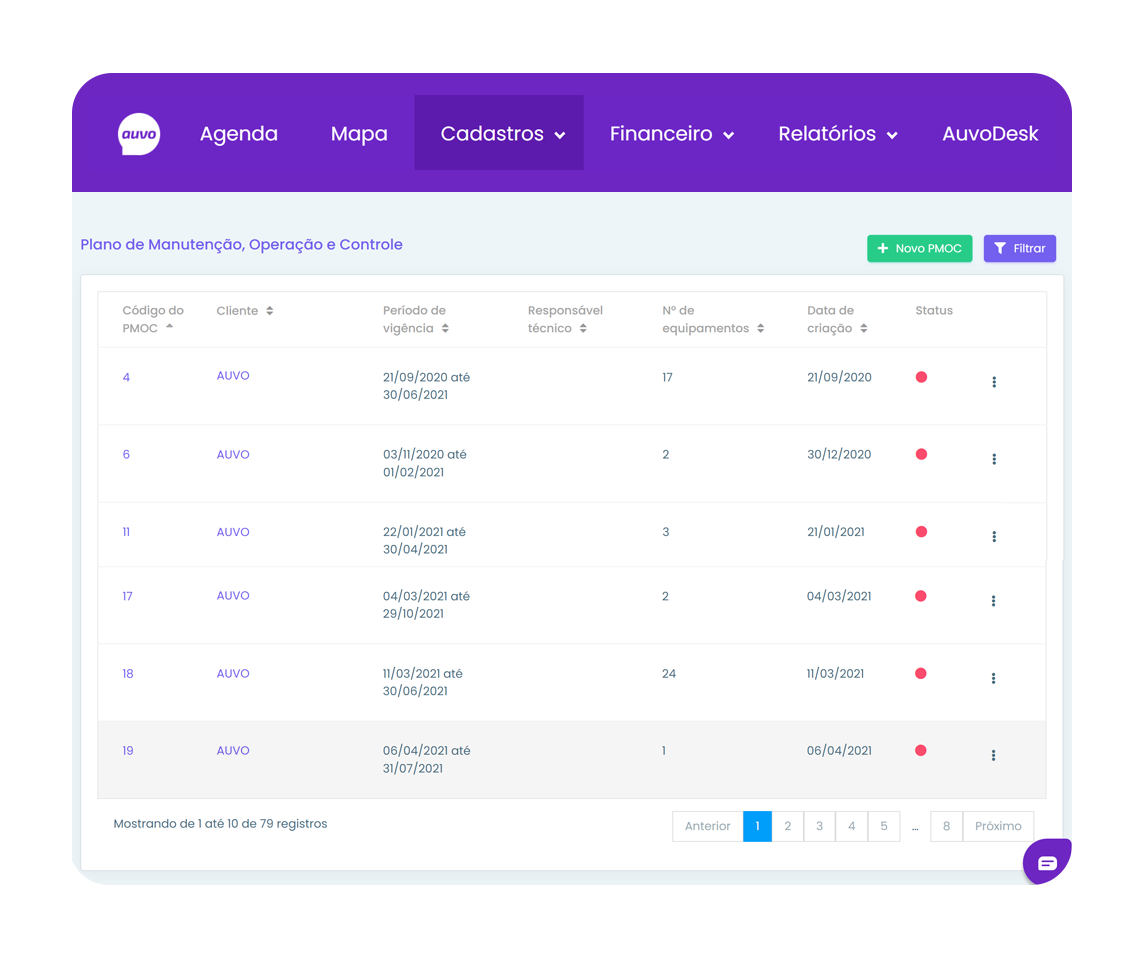Click red status dot for PMOC 4

point(921,377)
